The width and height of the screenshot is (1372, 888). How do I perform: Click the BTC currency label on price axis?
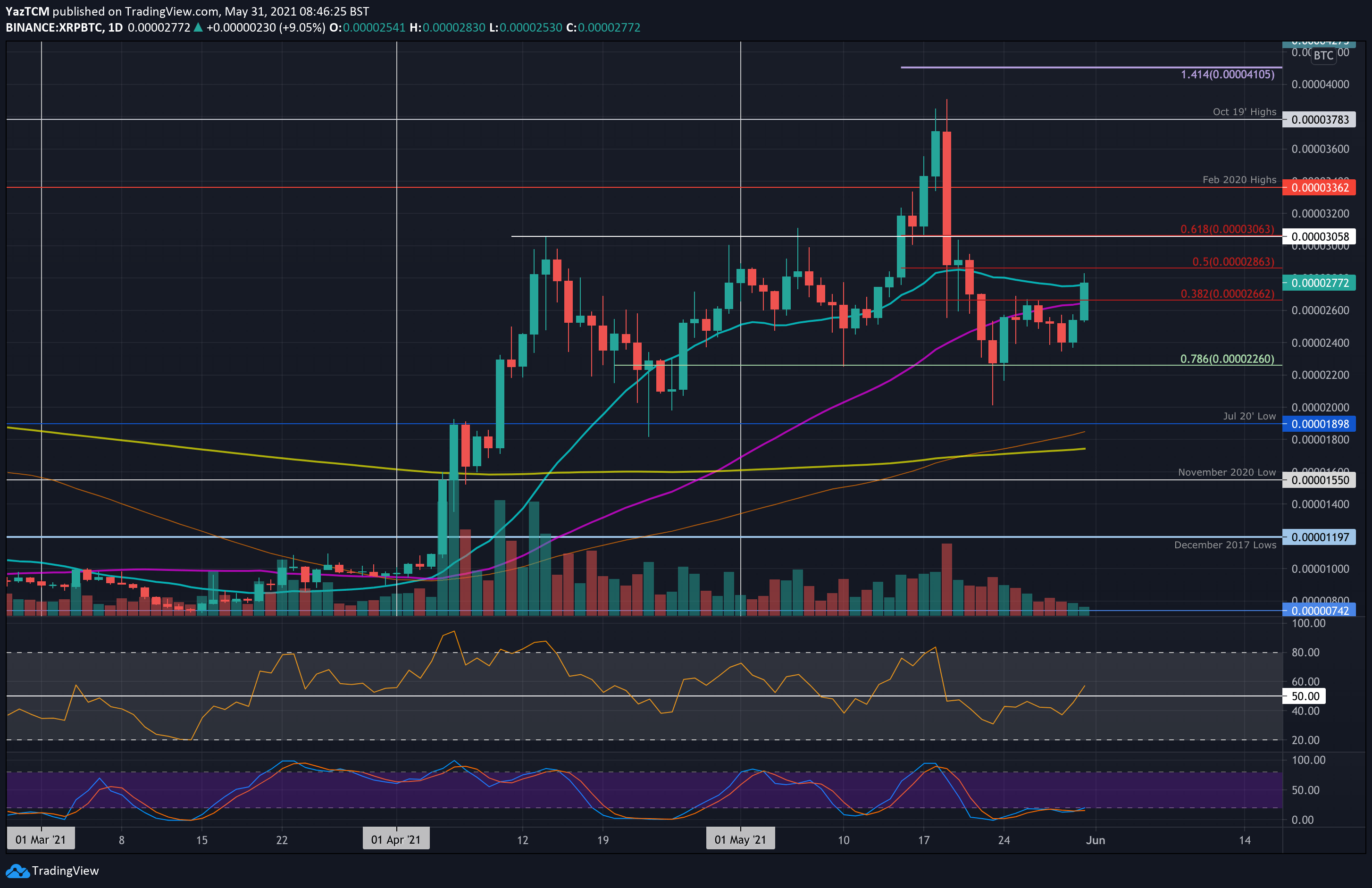pyautogui.click(x=1323, y=55)
